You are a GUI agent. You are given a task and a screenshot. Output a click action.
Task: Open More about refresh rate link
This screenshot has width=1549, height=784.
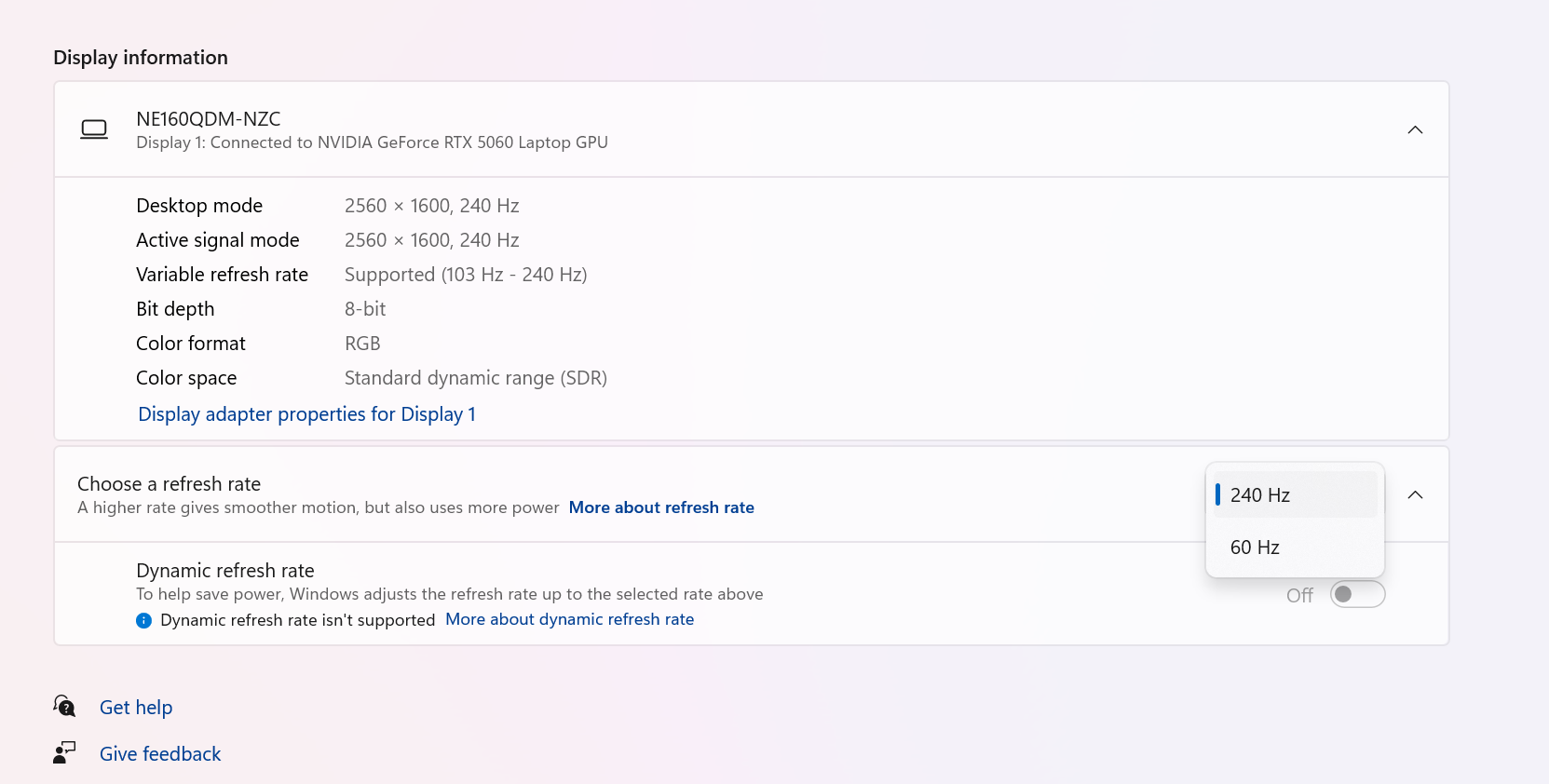pos(661,507)
